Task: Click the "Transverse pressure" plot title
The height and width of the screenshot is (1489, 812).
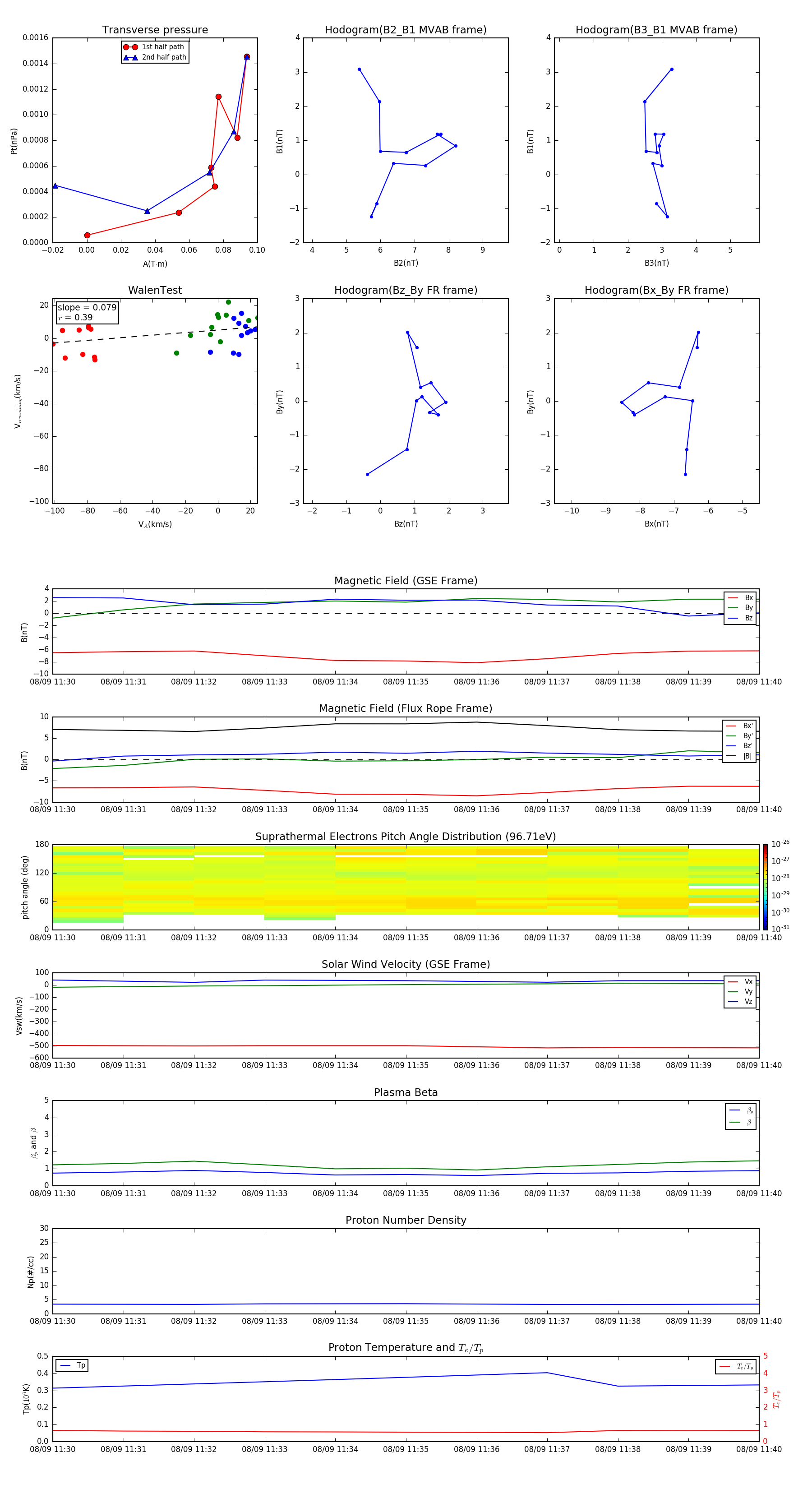Action: [155, 30]
